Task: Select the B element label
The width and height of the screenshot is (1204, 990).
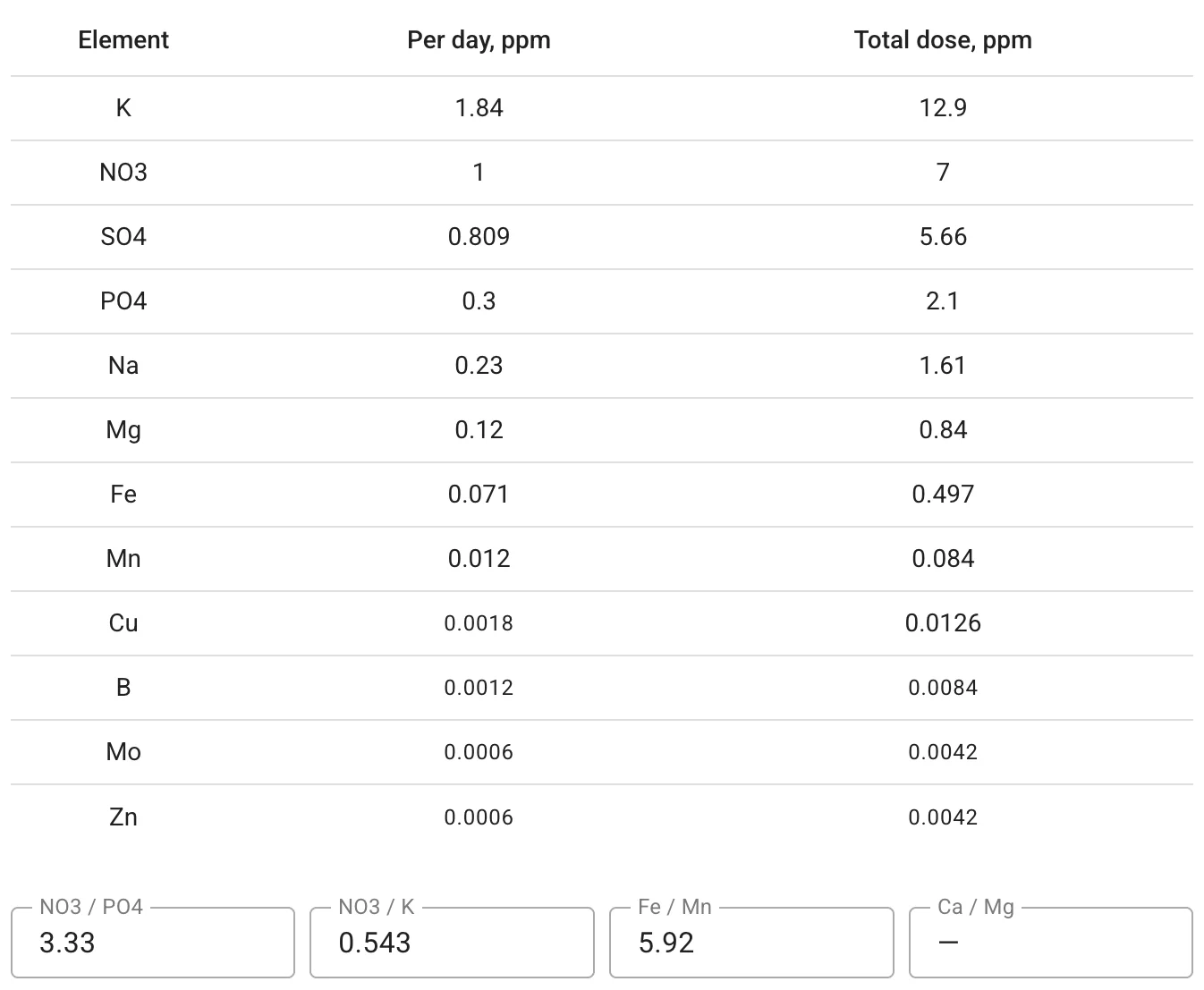Action: (123, 688)
